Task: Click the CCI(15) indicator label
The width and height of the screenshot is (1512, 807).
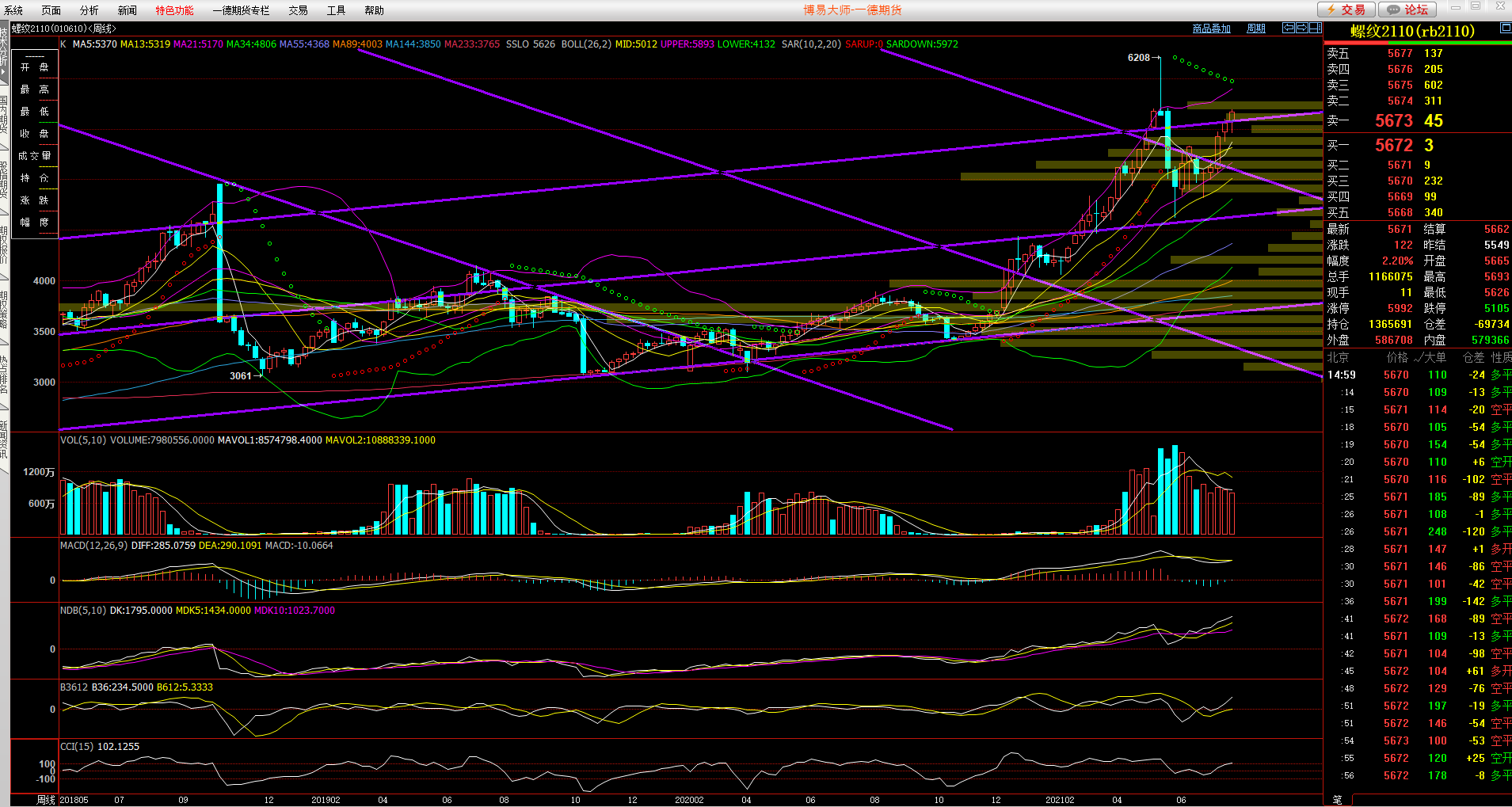Action: point(77,747)
